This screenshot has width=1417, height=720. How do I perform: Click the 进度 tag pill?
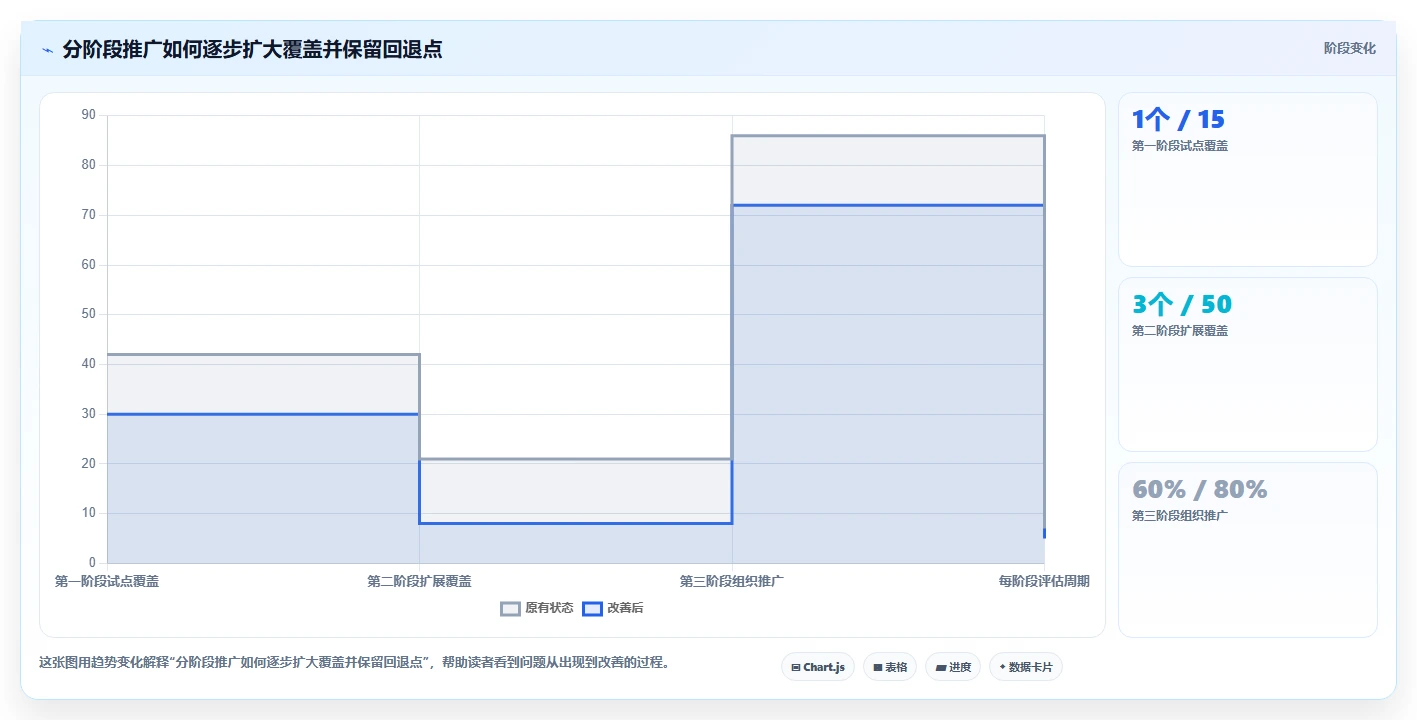(952, 667)
